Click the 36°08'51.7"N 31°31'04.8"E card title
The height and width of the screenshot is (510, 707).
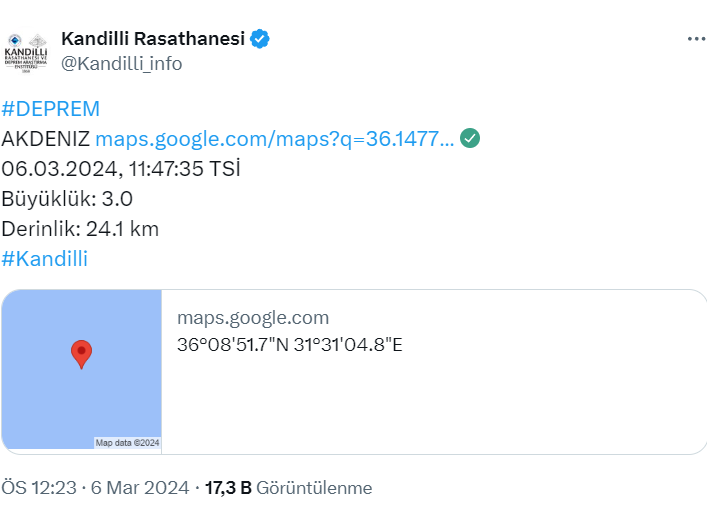pos(290,345)
